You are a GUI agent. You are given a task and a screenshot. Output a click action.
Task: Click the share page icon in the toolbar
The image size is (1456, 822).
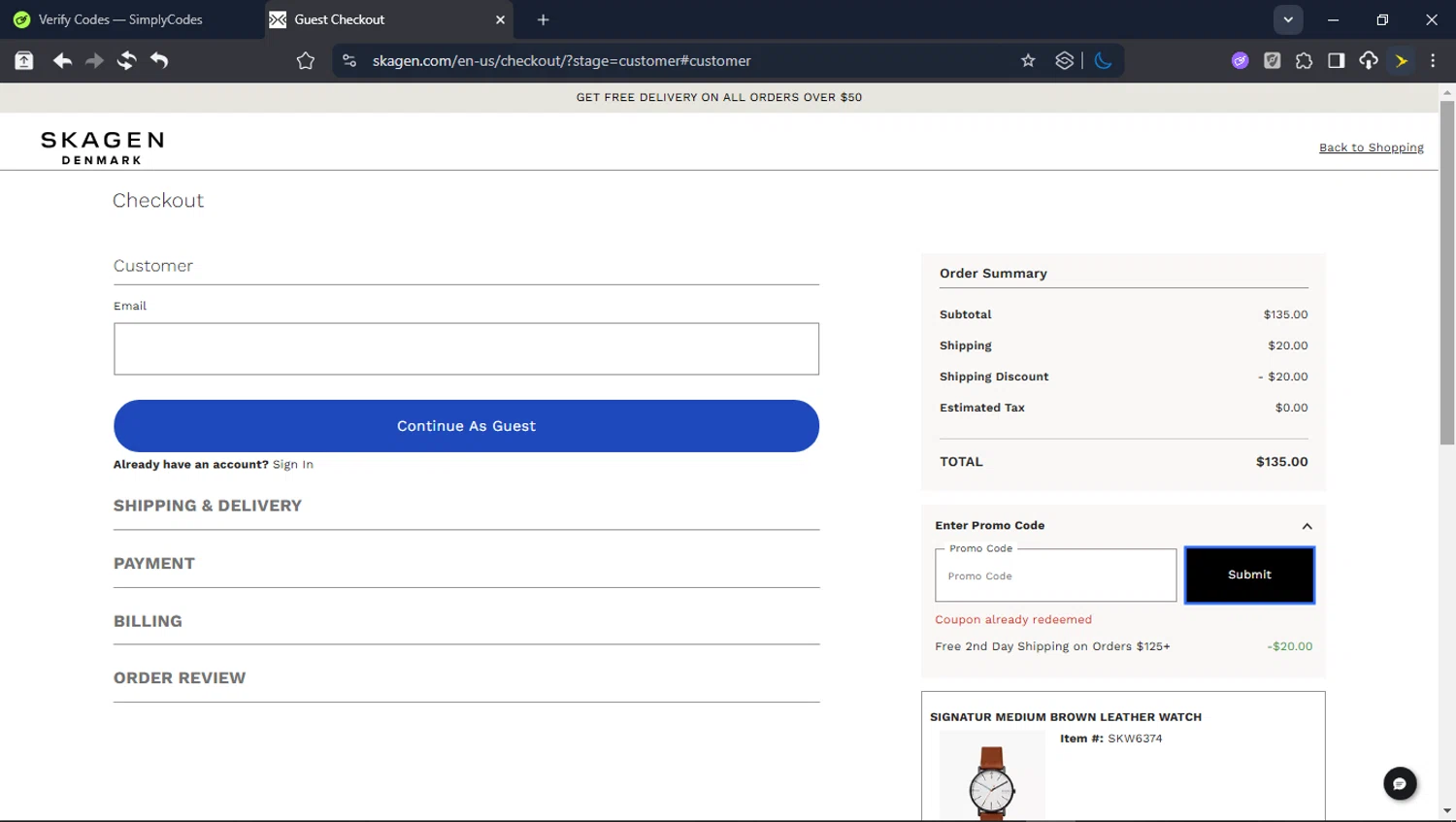coord(24,60)
